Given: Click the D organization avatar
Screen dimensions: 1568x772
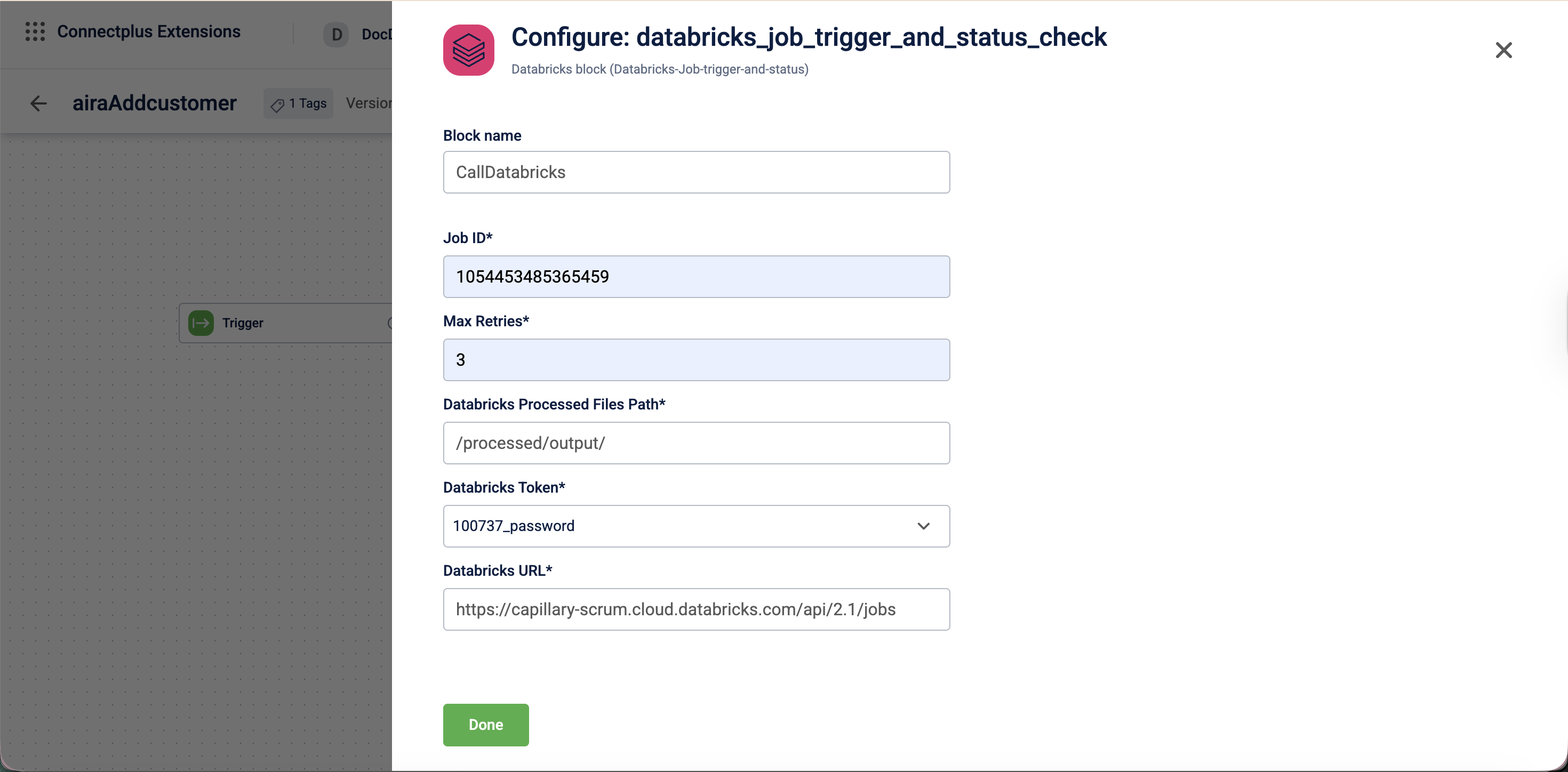Looking at the screenshot, I should (336, 35).
